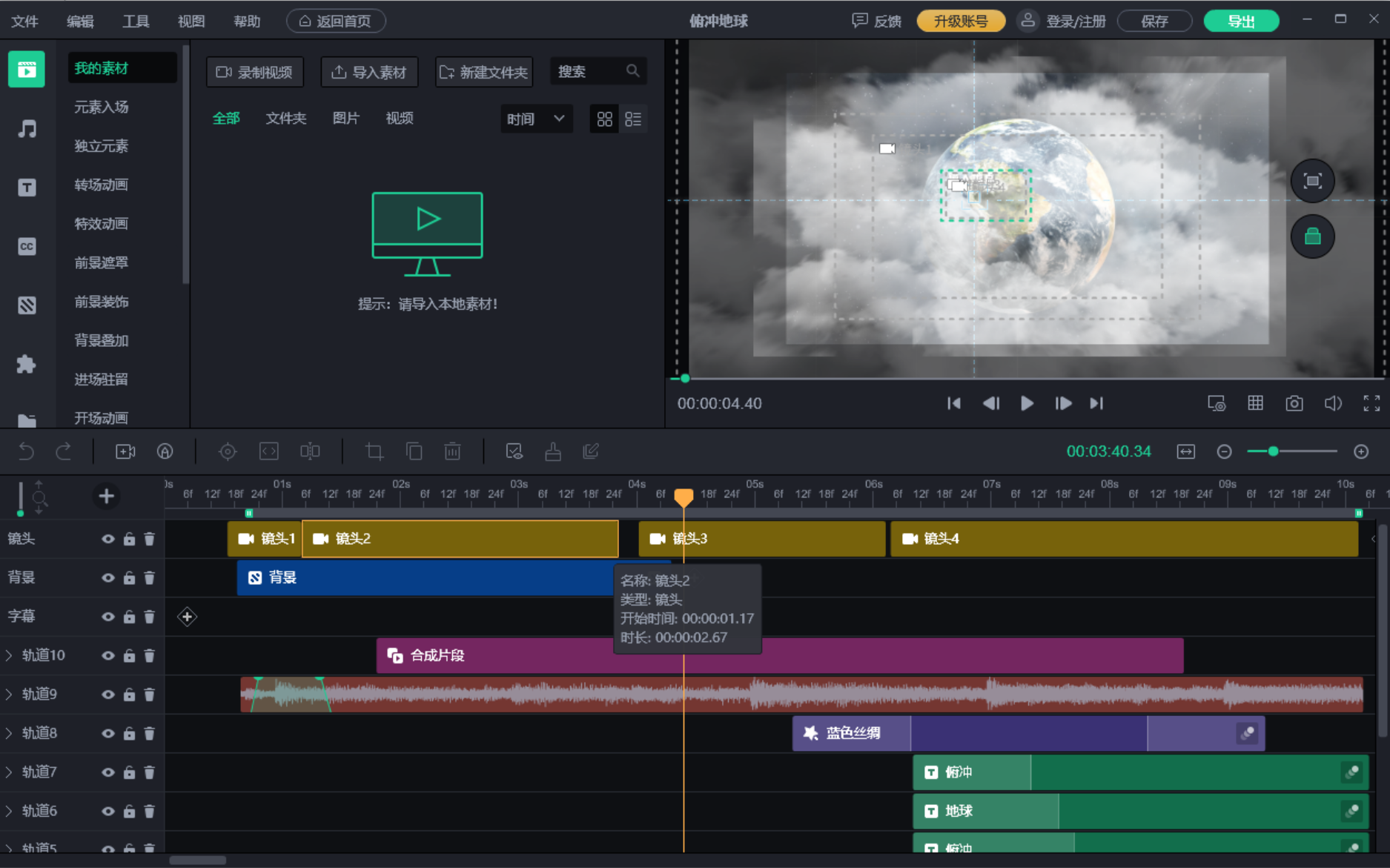Click the crop tool icon
This screenshot has width=1390, height=868.
tap(374, 451)
